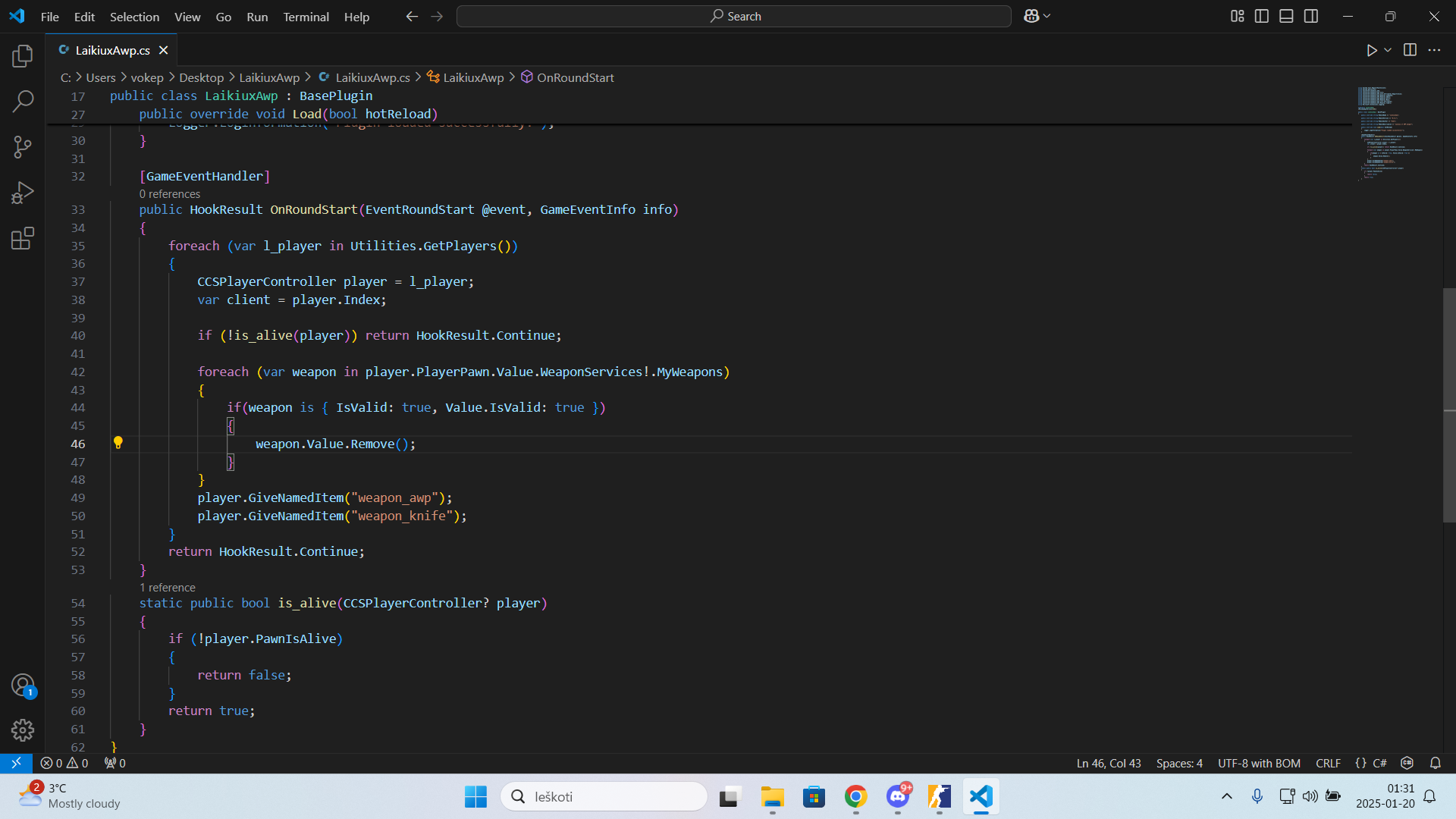1456x819 pixels.
Task: Open the File menu
Action: pyautogui.click(x=50, y=17)
